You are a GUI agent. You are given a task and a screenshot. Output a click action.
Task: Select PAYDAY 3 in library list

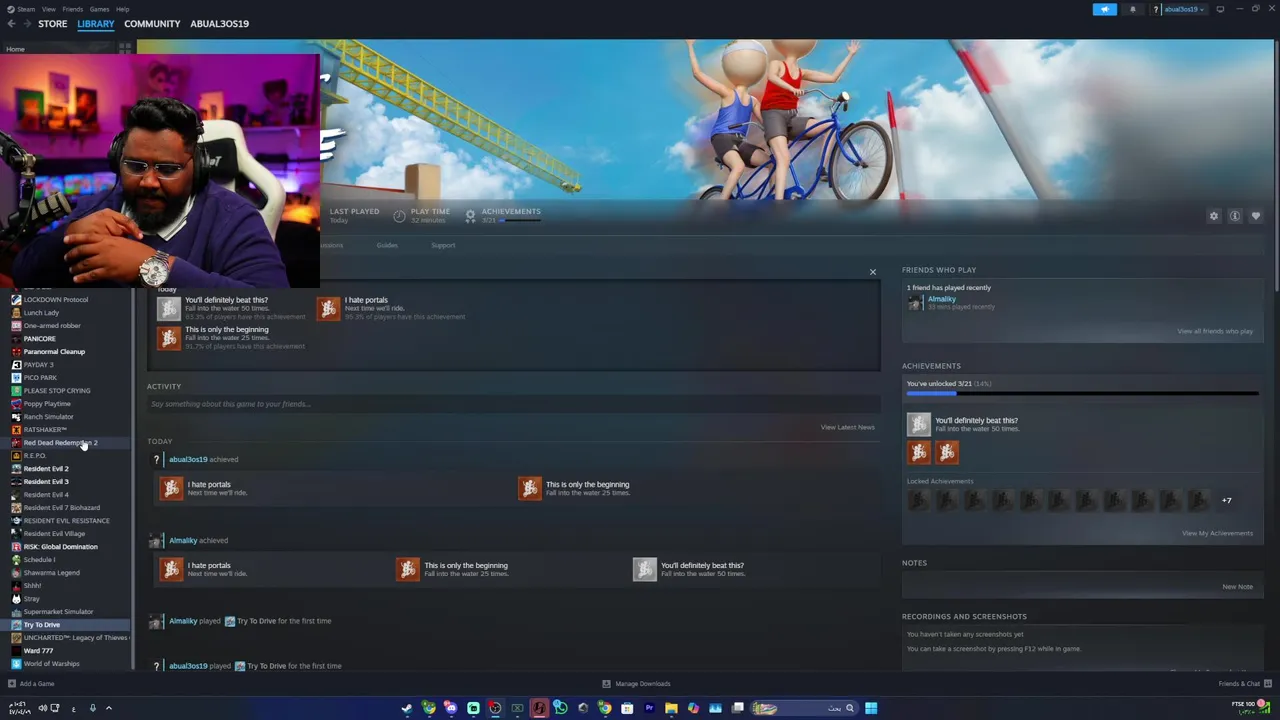click(39, 365)
